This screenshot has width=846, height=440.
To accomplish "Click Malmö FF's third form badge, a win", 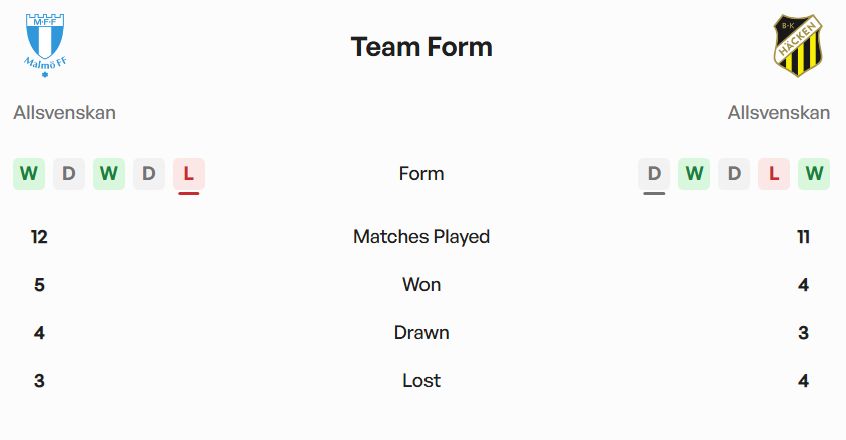I will [109, 174].
